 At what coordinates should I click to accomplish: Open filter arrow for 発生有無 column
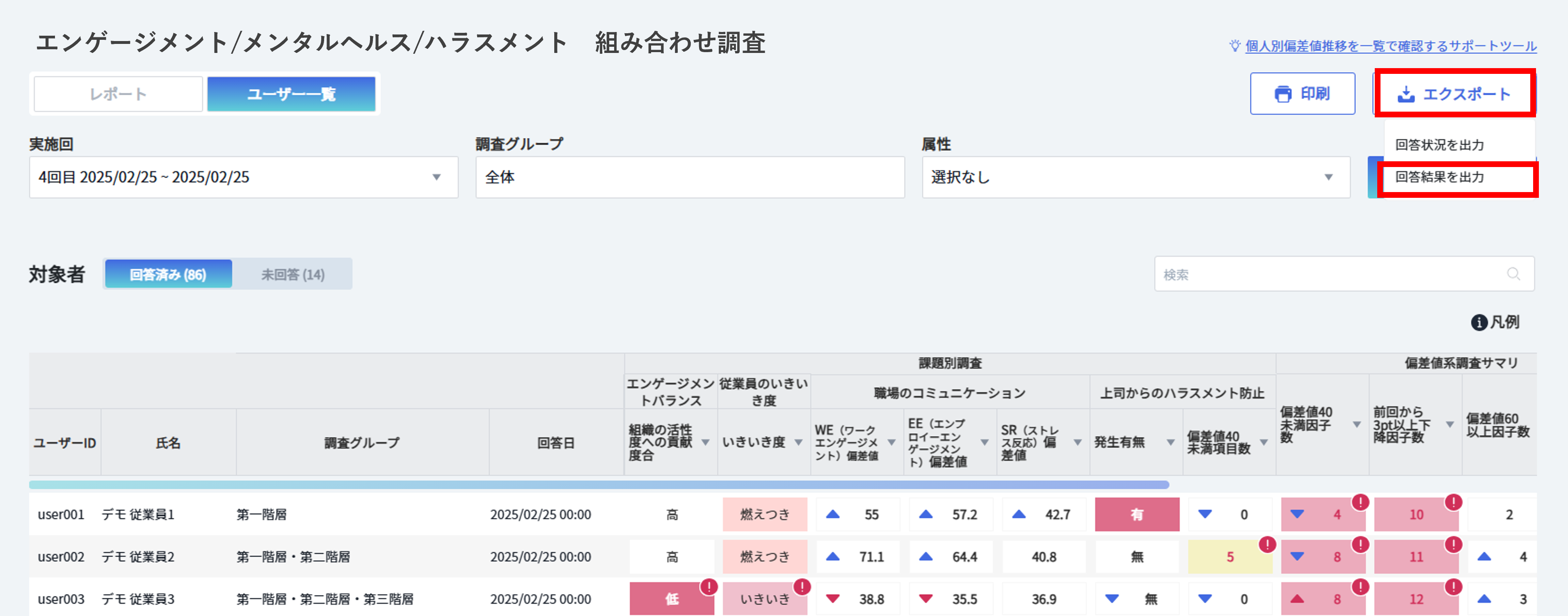pos(1170,442)
